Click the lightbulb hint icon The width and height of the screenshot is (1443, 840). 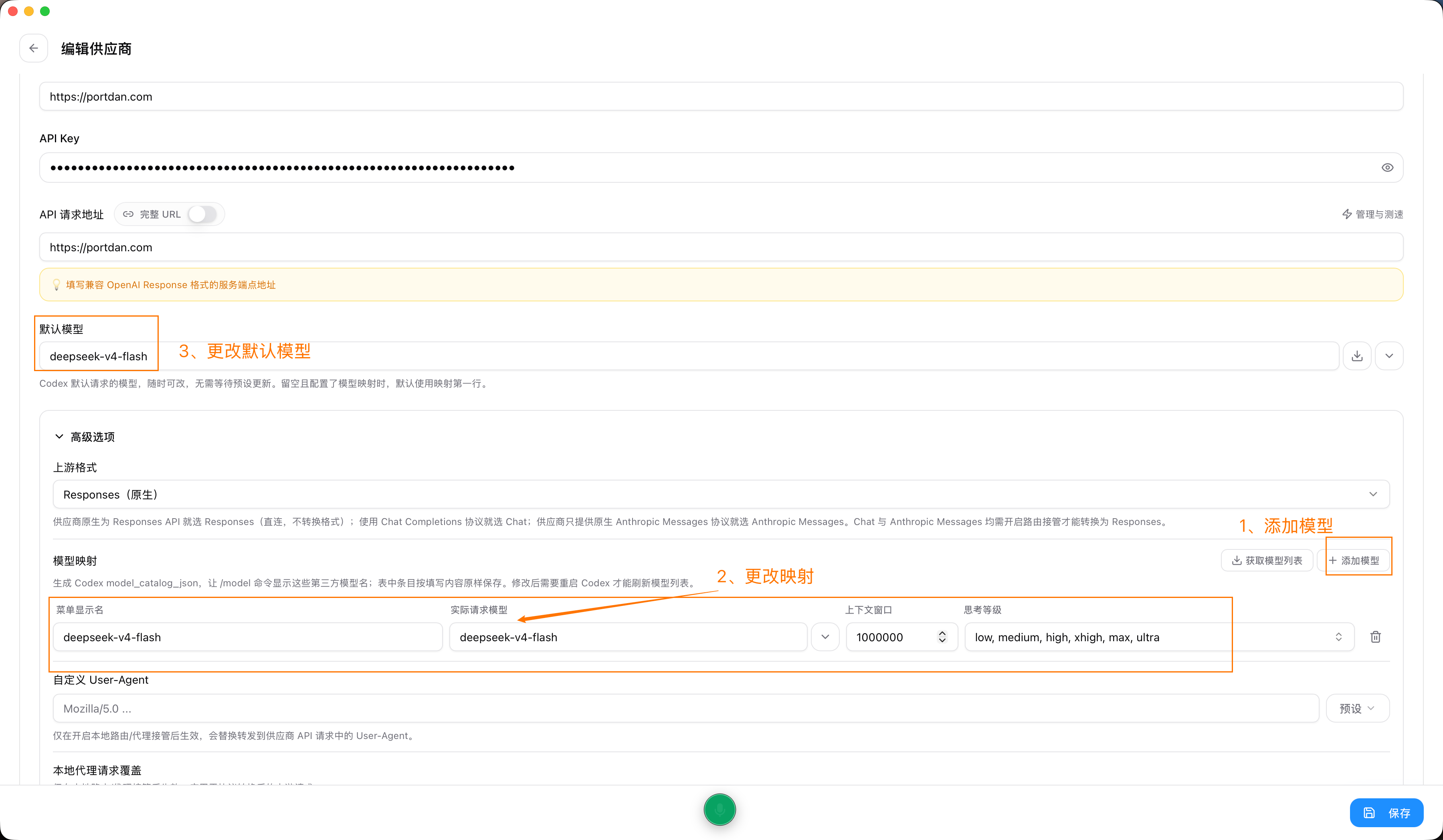(x=56, y=285)
